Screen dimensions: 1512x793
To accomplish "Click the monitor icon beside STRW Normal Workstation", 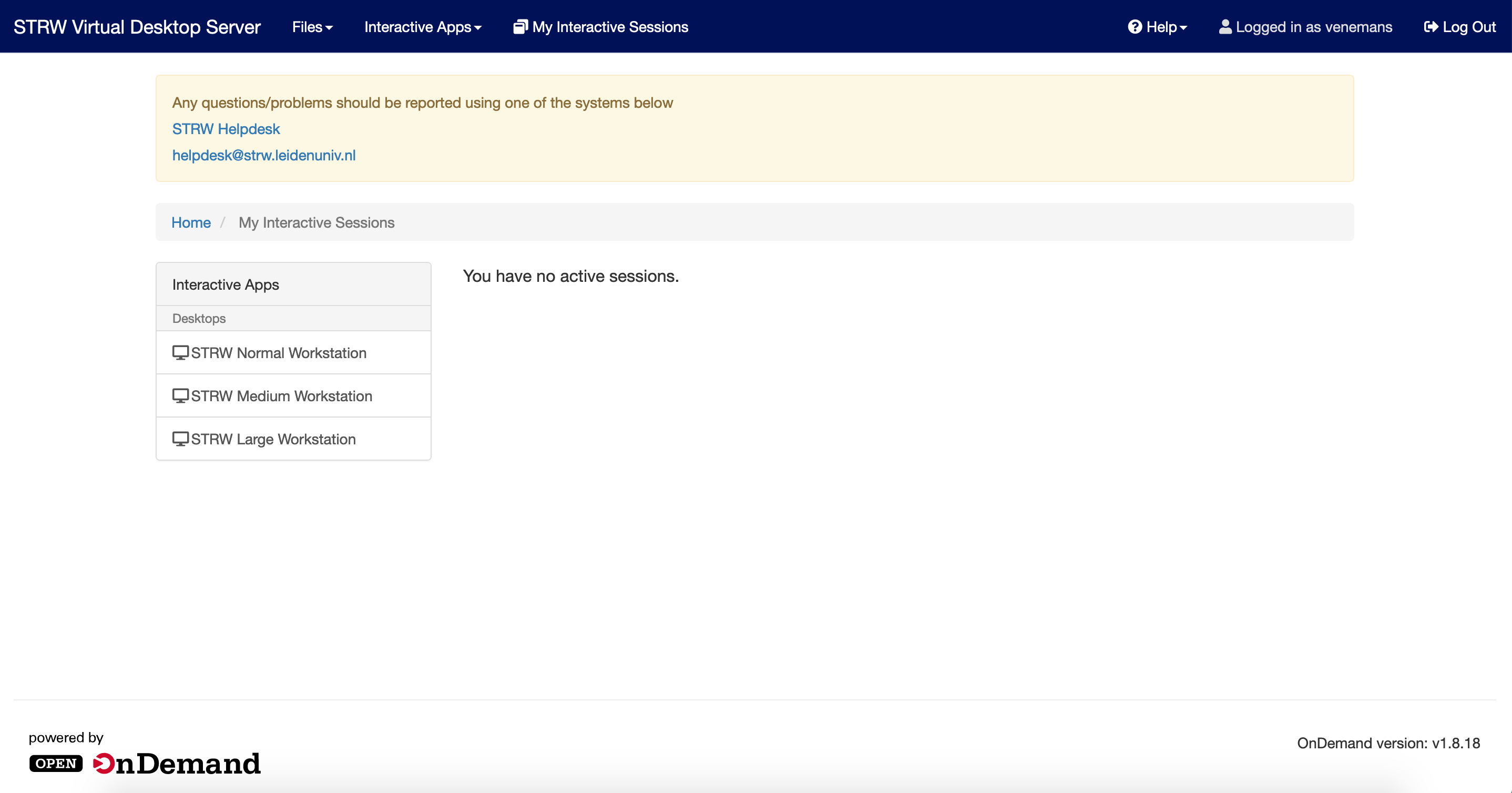I will pos(180,353).
